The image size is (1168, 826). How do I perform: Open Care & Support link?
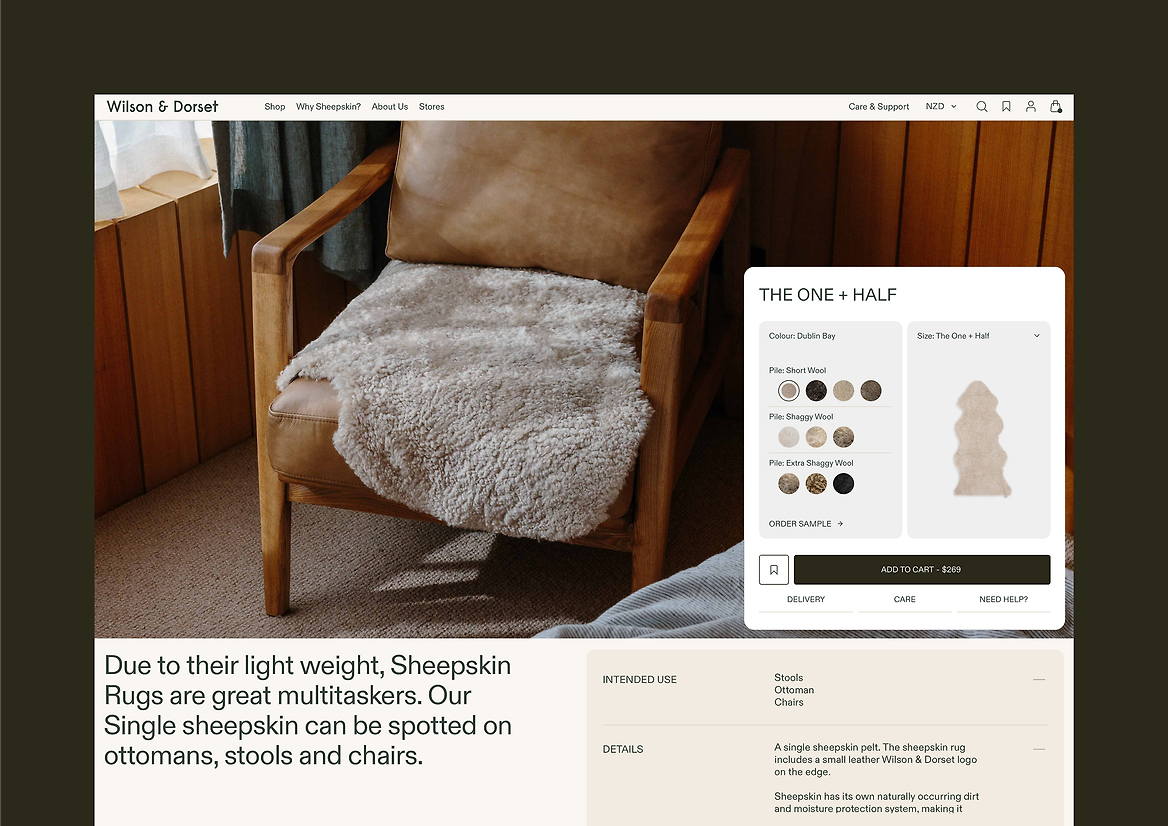(x=879, y=107)
